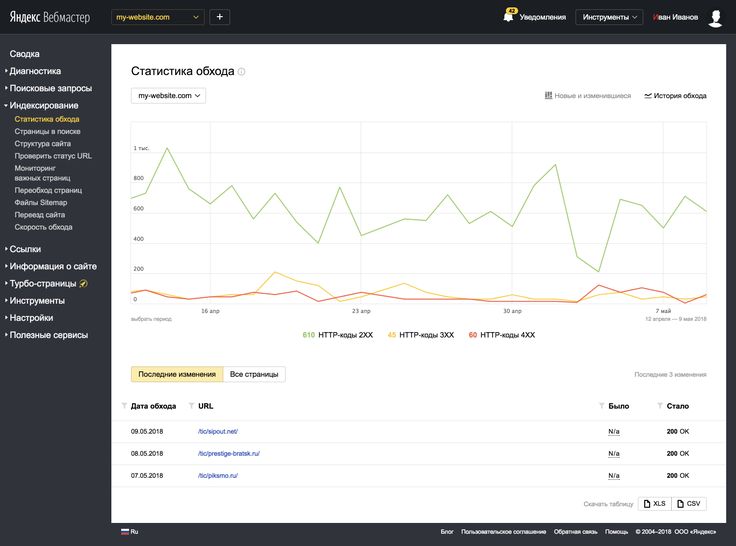Switch to the Новые и изменившиеся view

588,96
